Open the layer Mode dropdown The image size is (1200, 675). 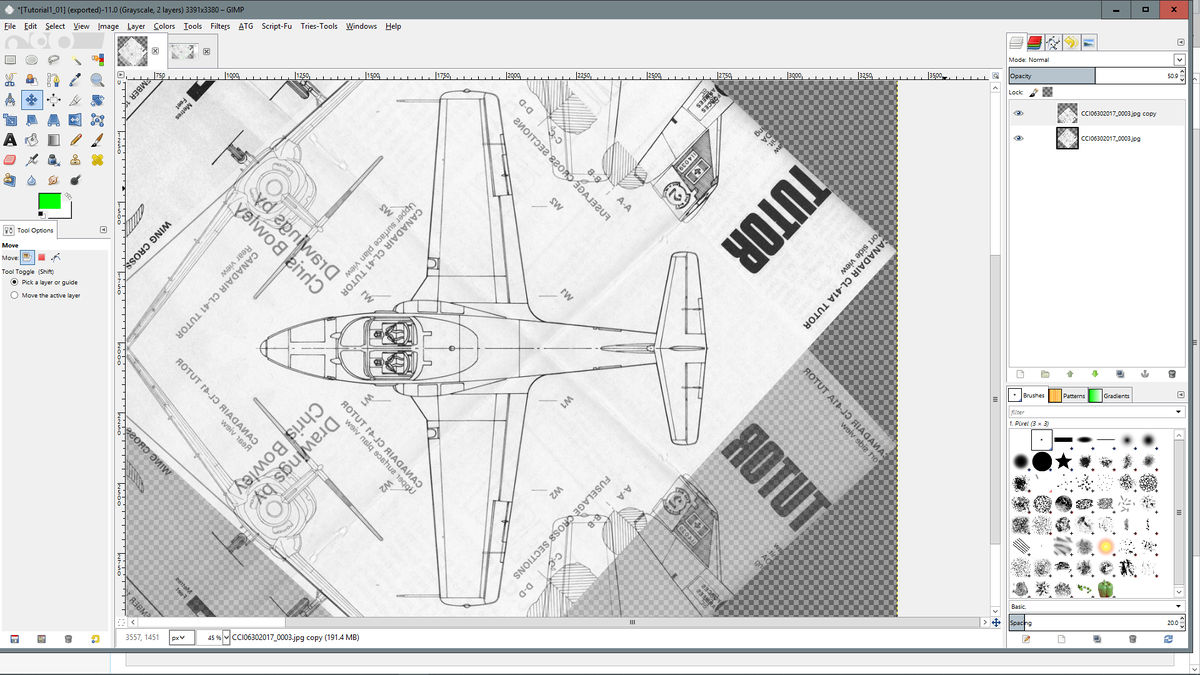tap(1180, 60)
